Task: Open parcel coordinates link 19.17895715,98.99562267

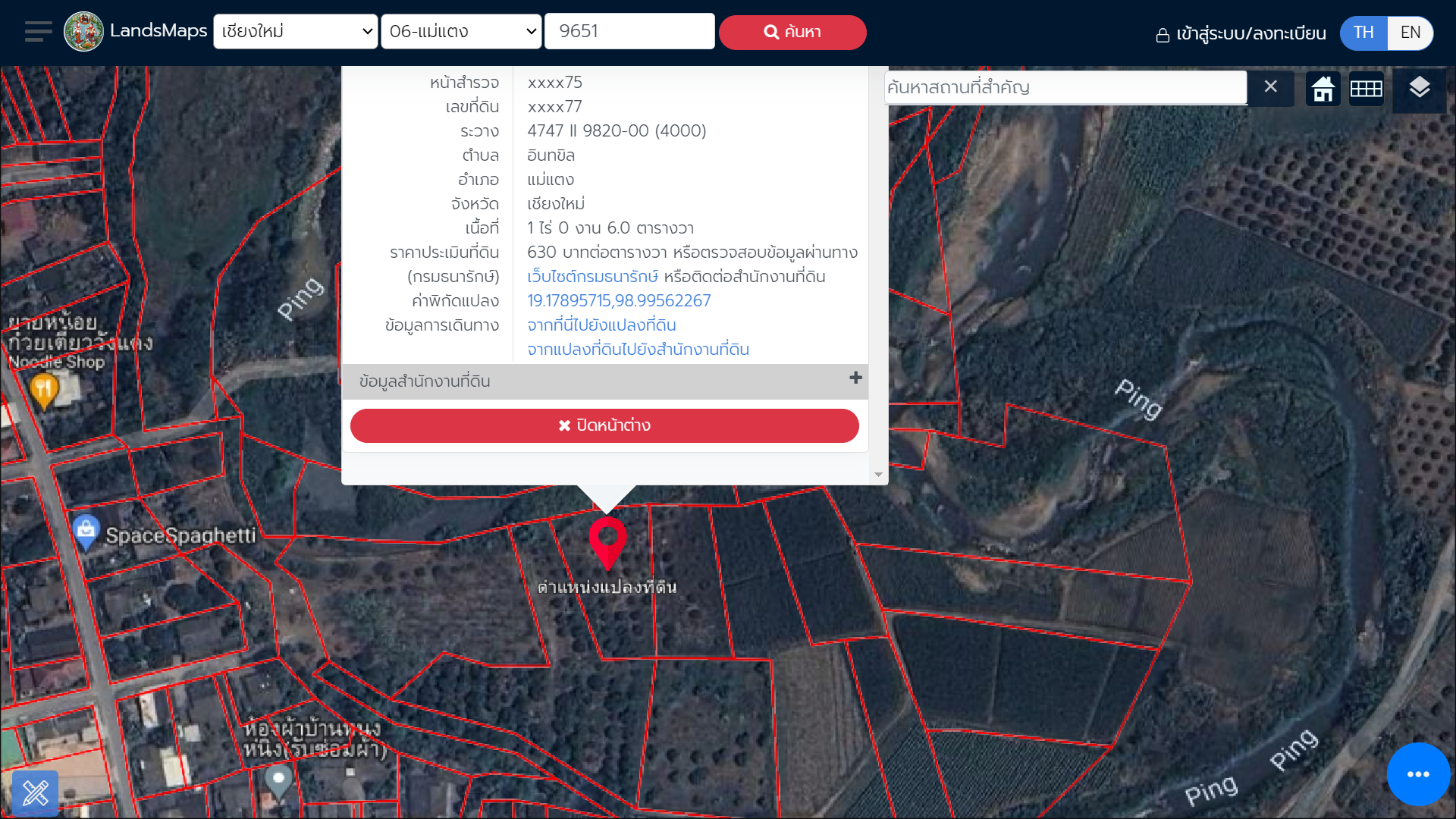Action: pyautogui.click(x=619, y=301)
